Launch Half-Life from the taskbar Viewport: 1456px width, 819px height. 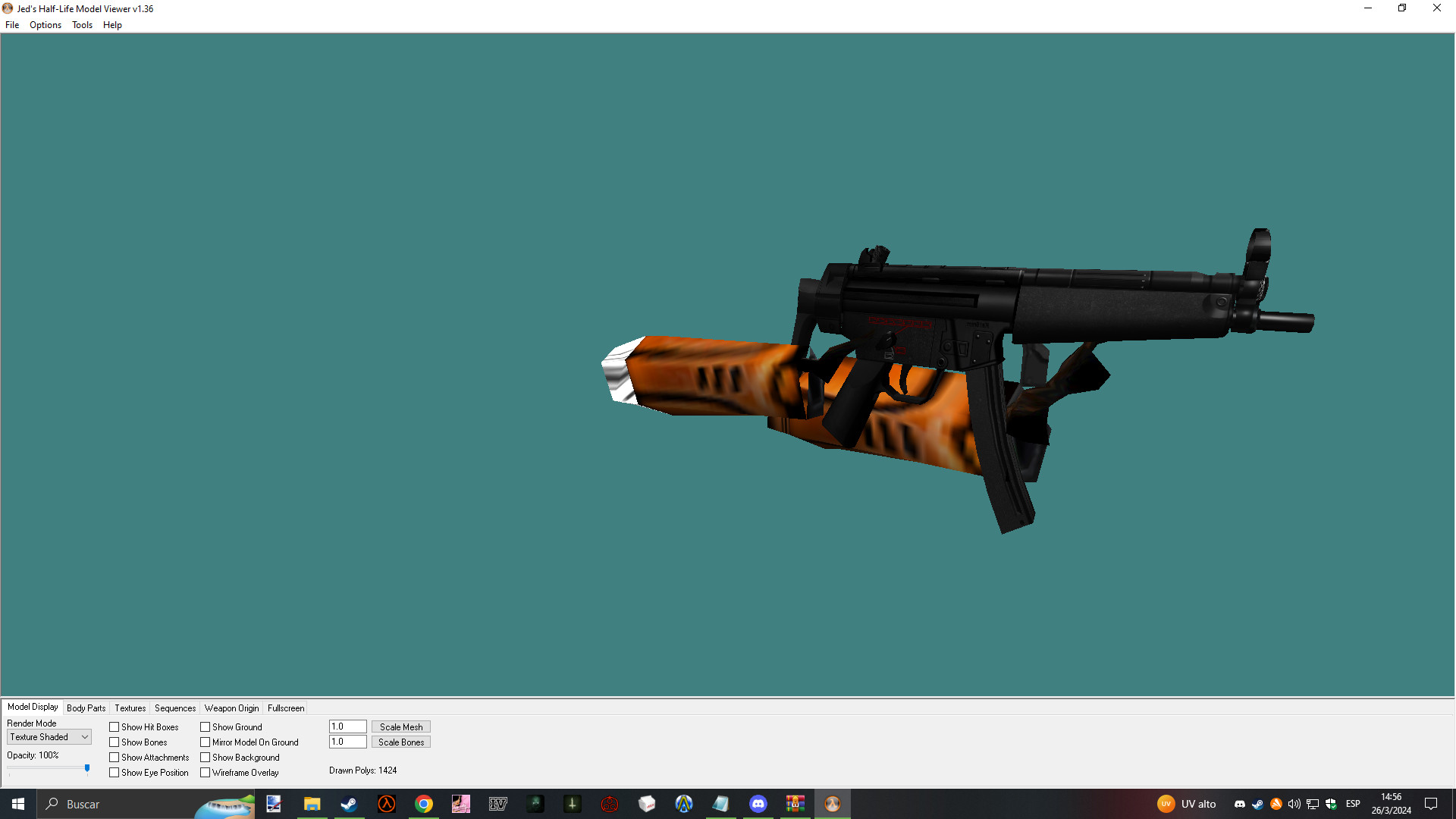[x=386, y=804]
